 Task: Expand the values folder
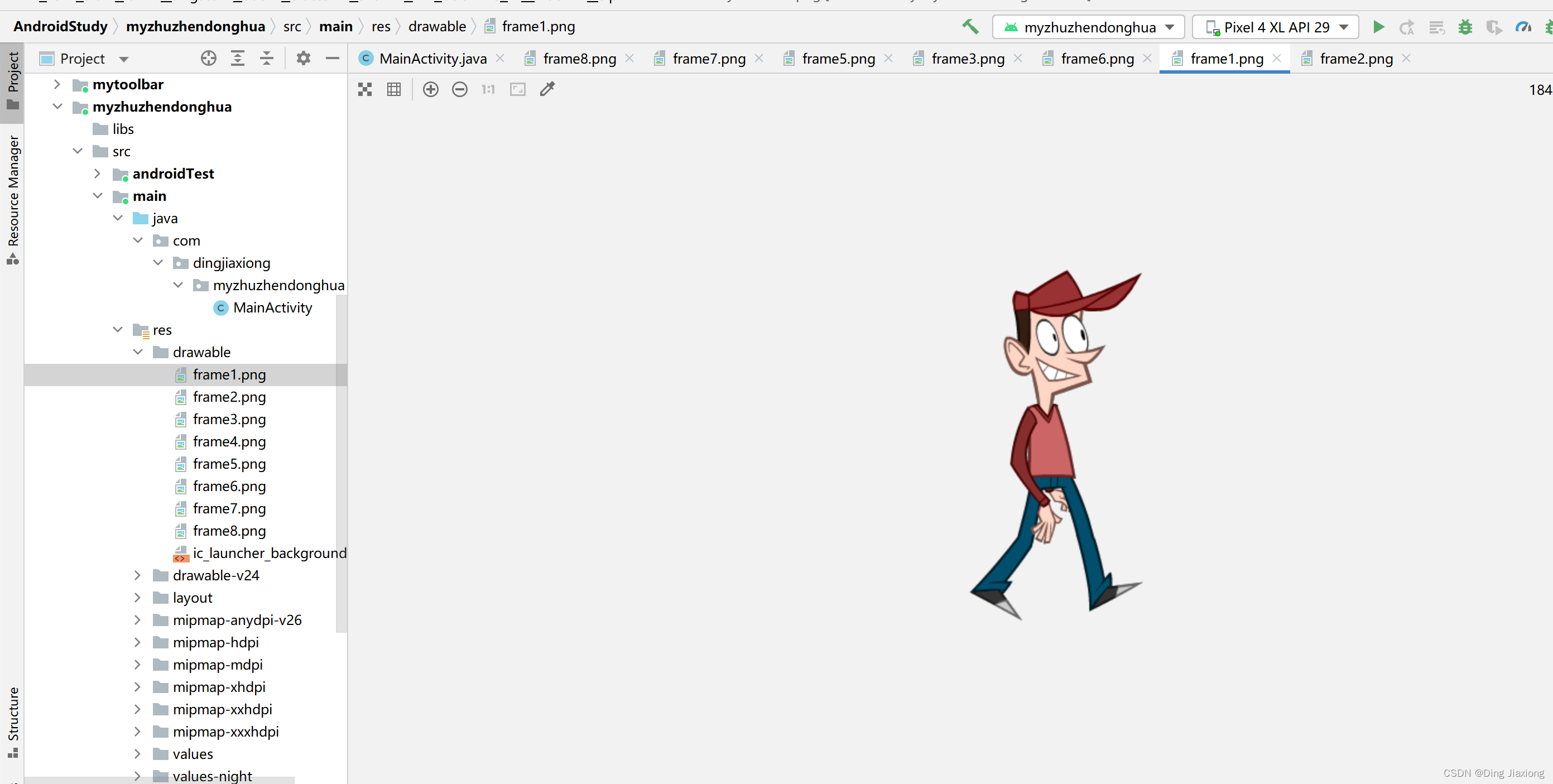click(138, 754)
